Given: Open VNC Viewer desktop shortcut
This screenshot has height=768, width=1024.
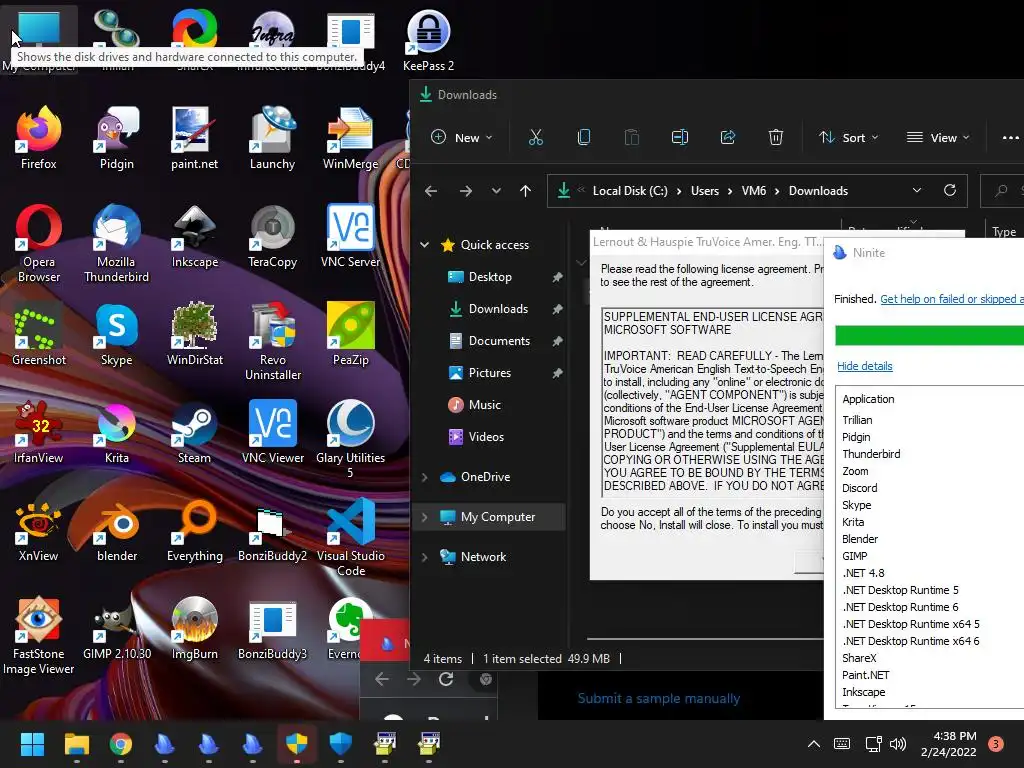Looking at the screenshot, I should coord(272,432).
